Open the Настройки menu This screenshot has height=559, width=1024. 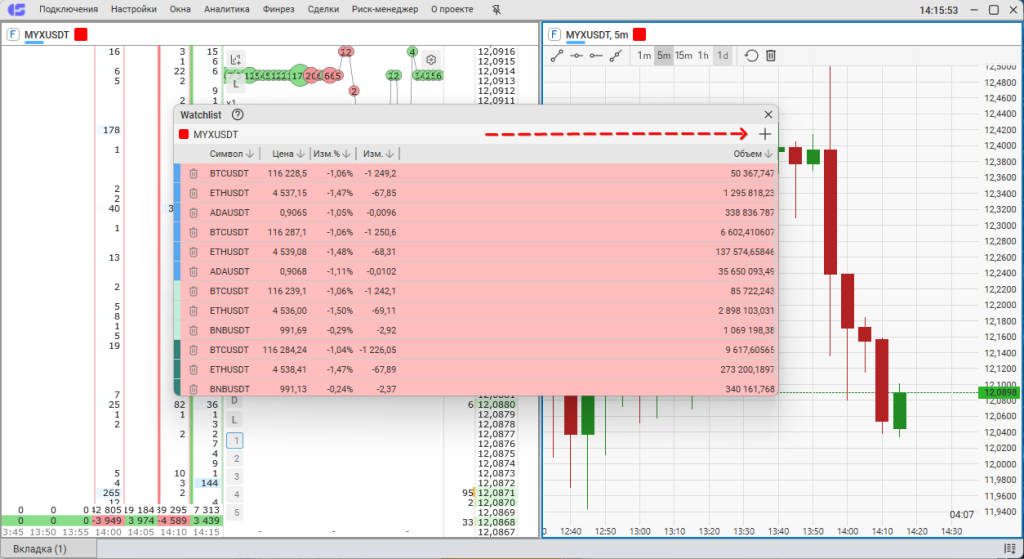pos(134,10)
